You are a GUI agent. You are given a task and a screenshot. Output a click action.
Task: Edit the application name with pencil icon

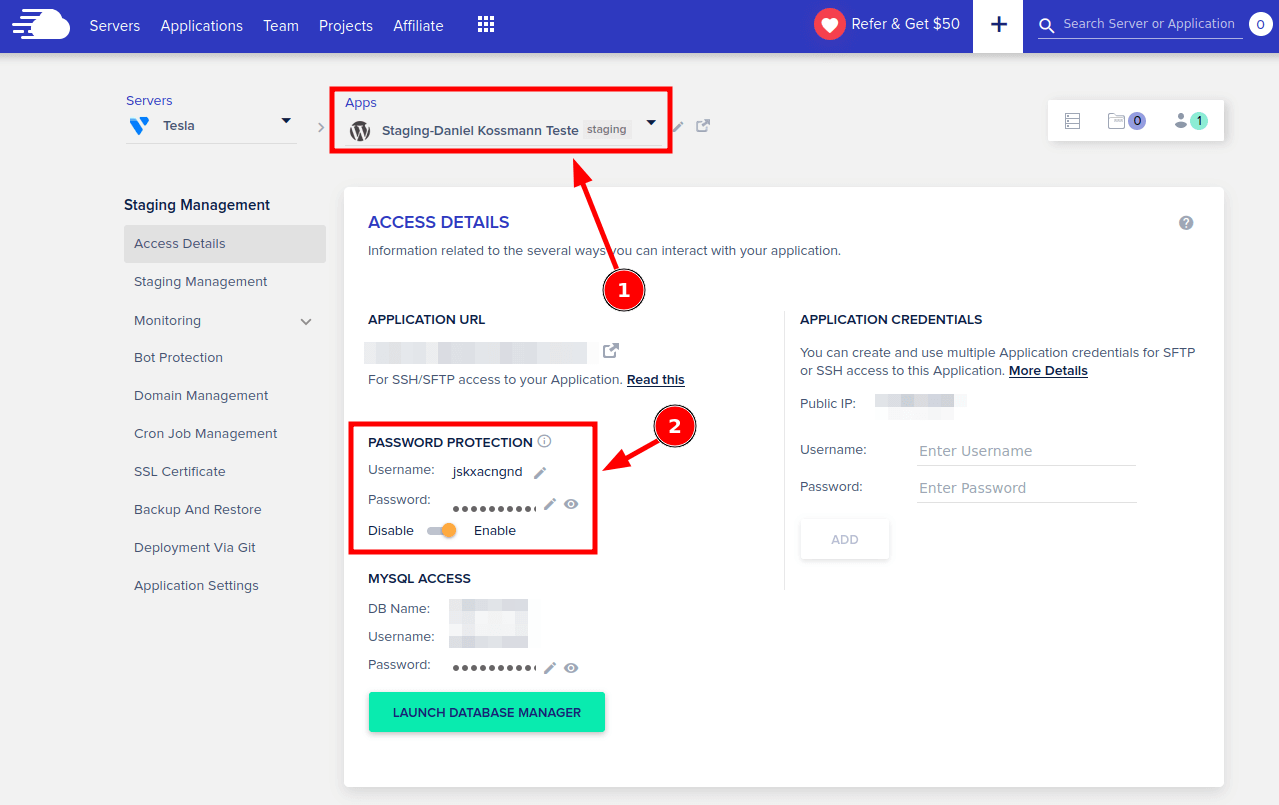click(x=678, y=126)
